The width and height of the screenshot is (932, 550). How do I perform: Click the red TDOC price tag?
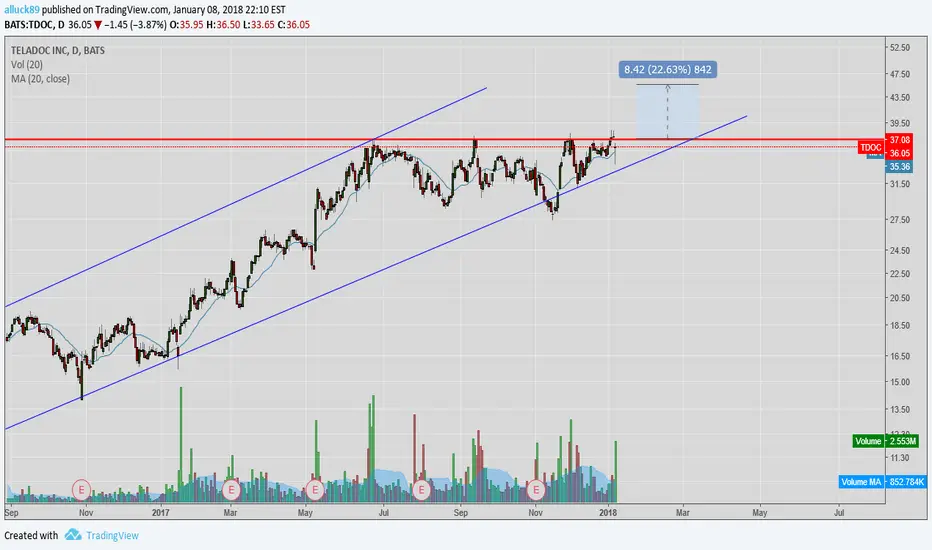(871, 147)
